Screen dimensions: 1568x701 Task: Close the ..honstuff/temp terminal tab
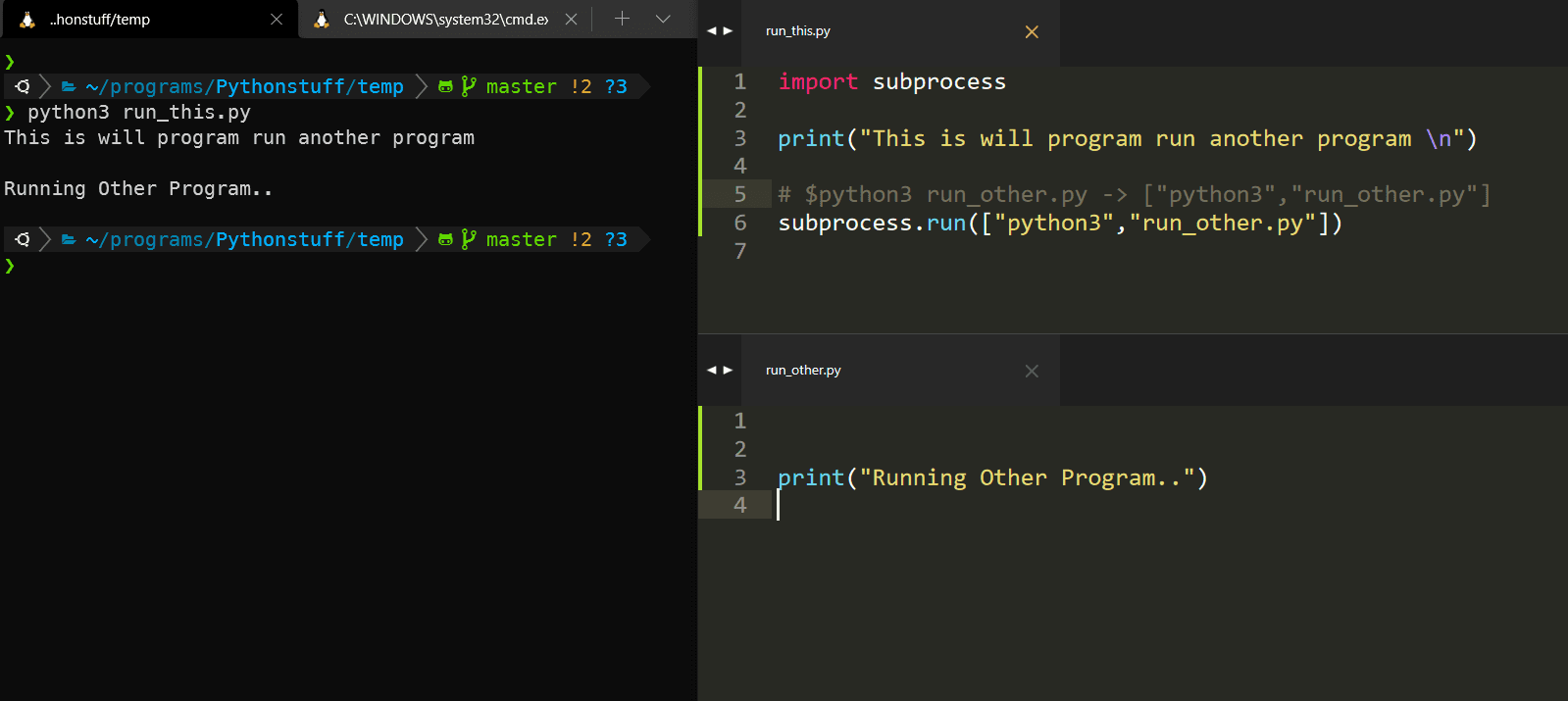pos(277,20)
